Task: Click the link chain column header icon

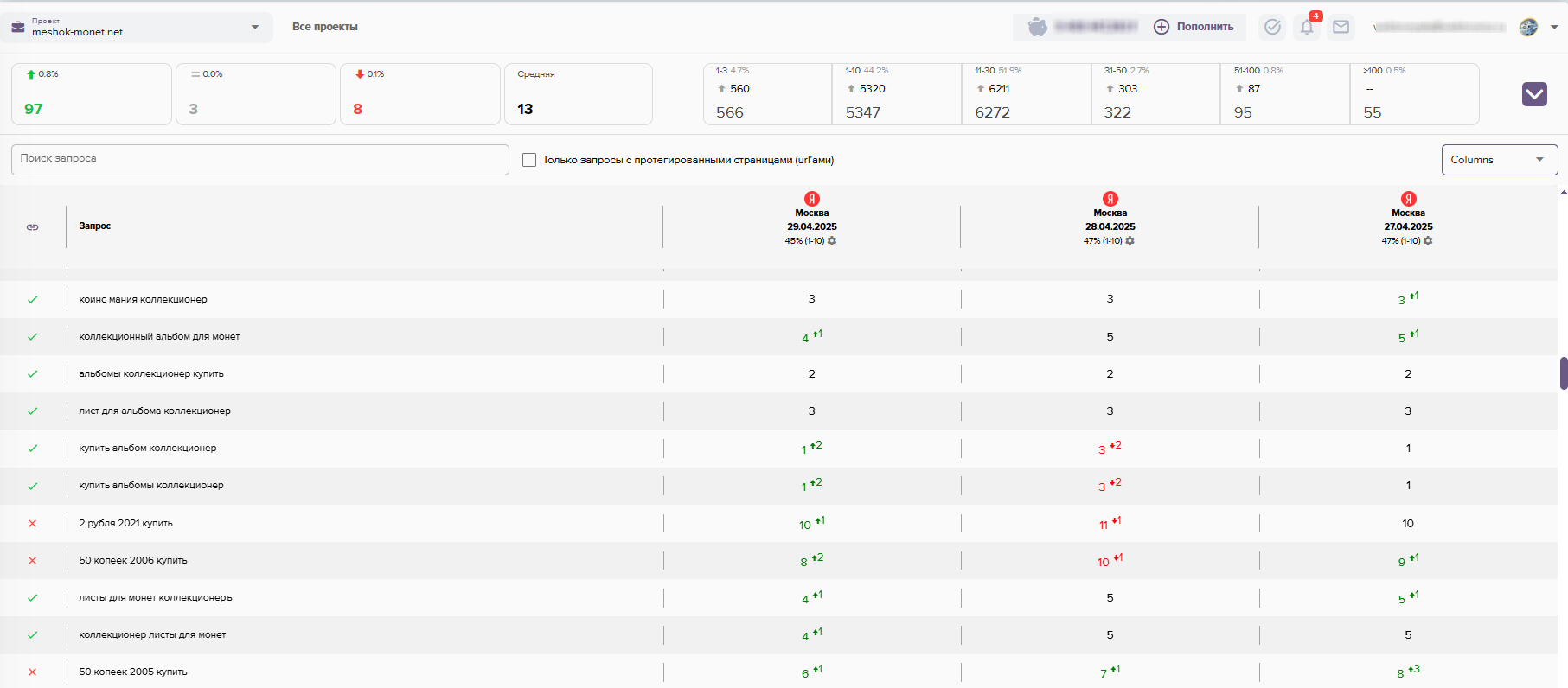Action: (33, 226)
